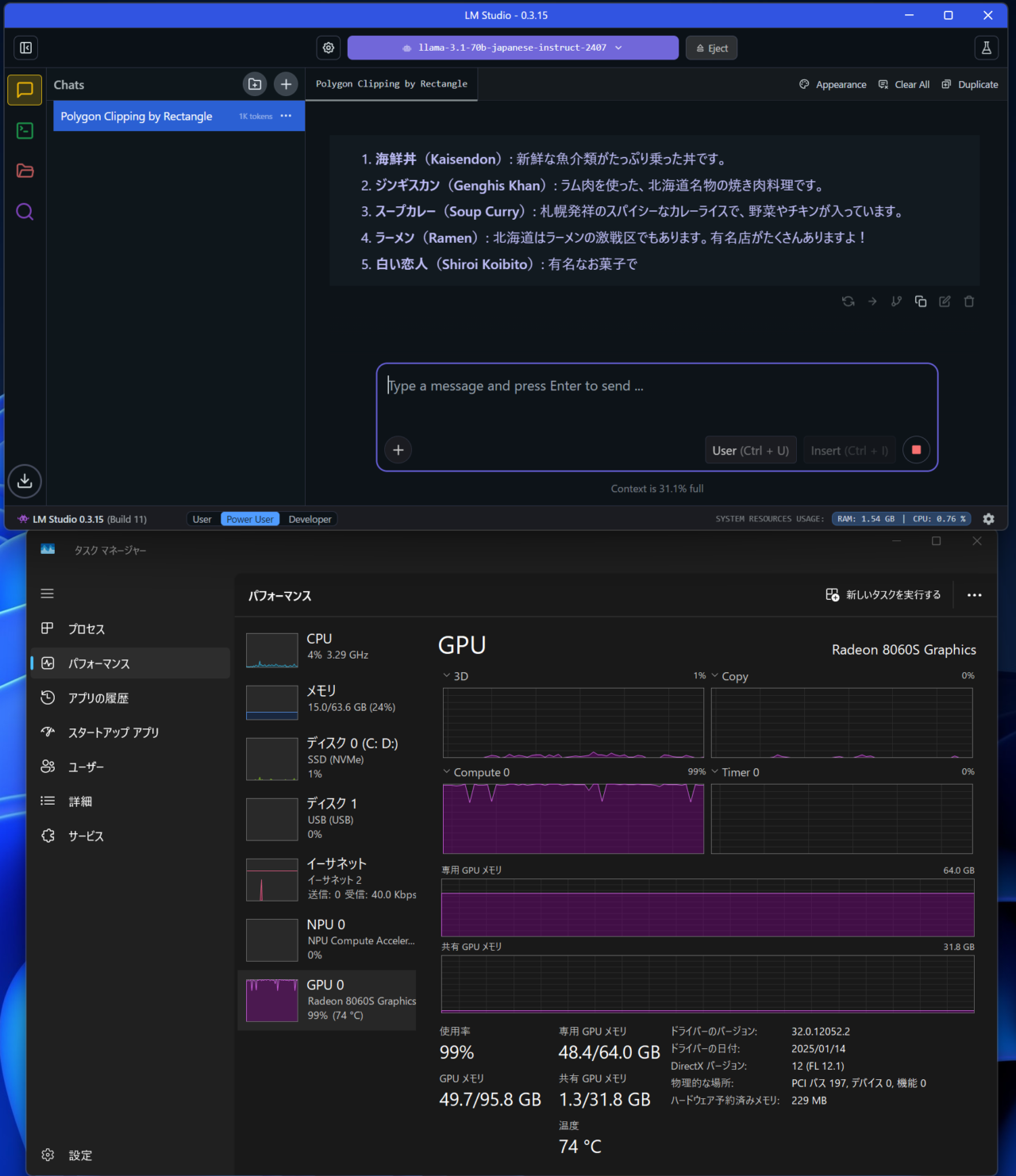Image resolution: width=1016 pixels, height=1176 pixels.
Task: Switch to Developer mode
Action: tap(309, 519)
